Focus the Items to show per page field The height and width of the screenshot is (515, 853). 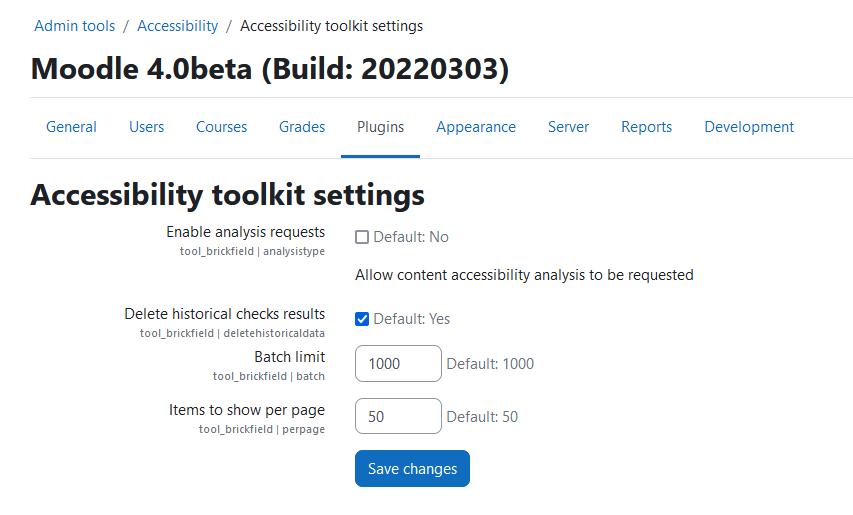pyautogui.click(x=398, y=416)
